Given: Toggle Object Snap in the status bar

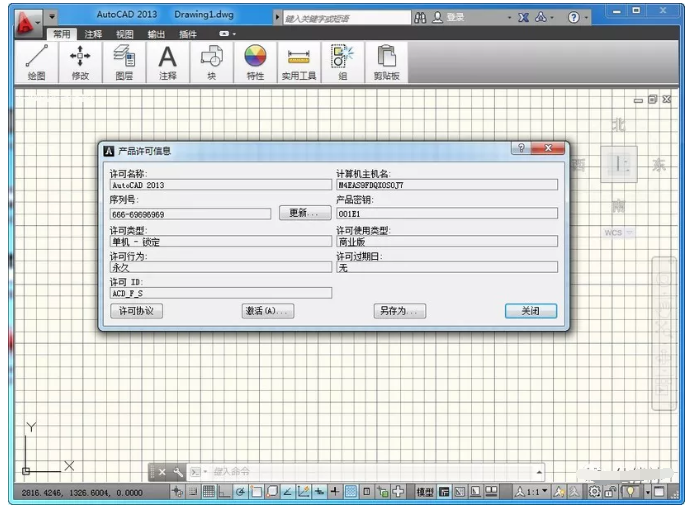Looking at the screenshot, I should click(256, 491).
